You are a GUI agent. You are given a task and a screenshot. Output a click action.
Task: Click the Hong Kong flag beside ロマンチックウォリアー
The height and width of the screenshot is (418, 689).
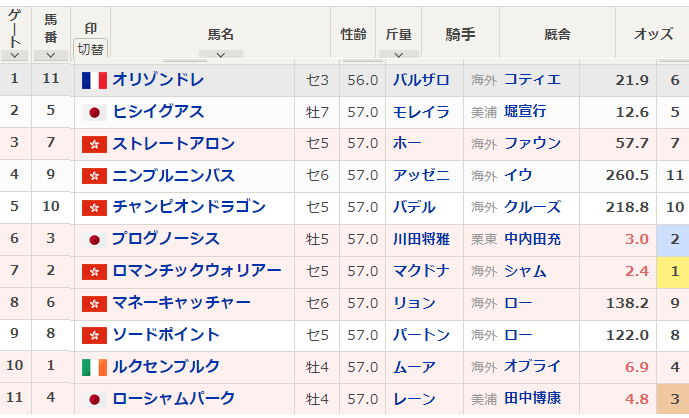click(x=94, y=272)
